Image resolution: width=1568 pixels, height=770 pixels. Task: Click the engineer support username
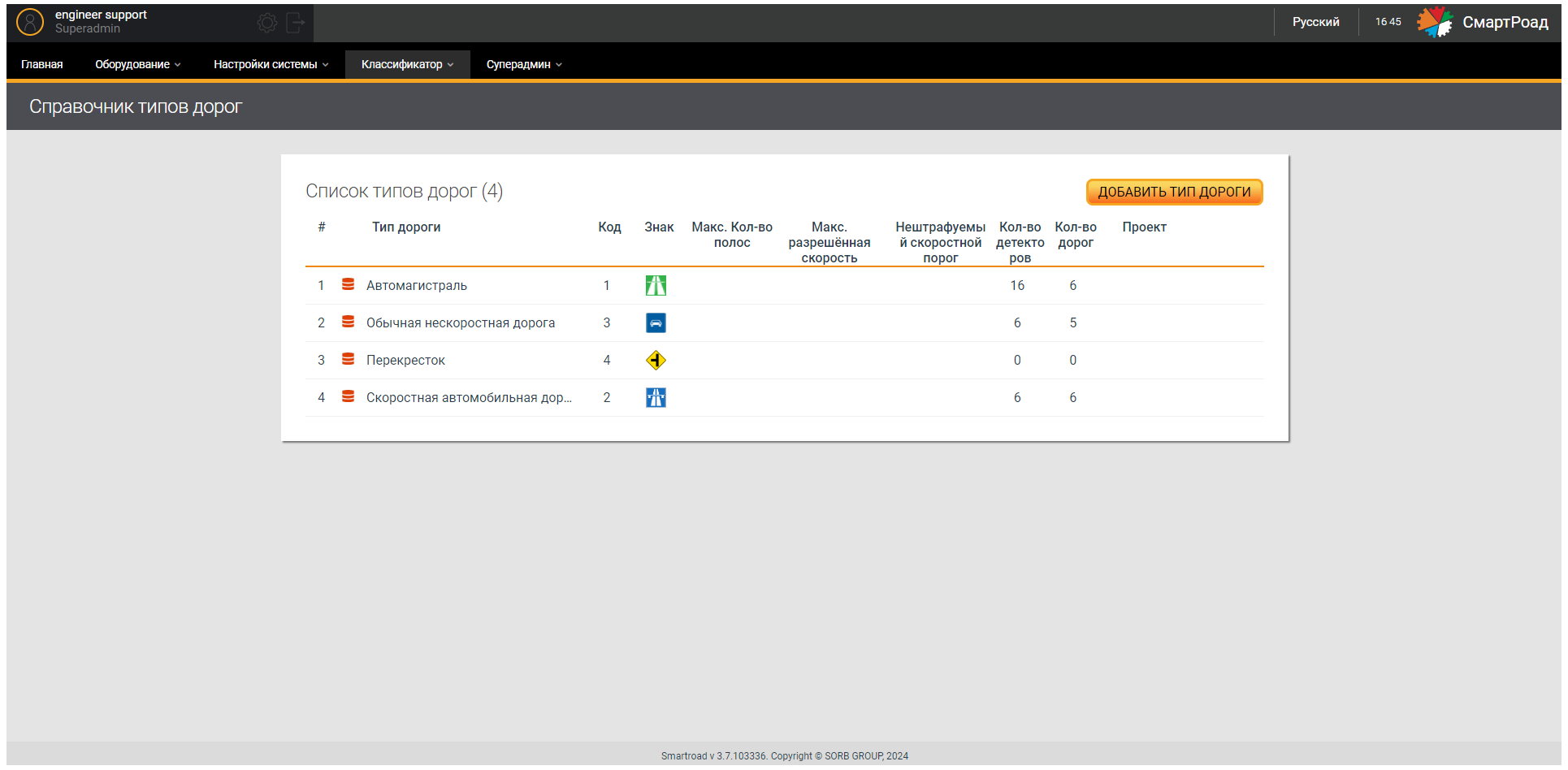[101, 15]
